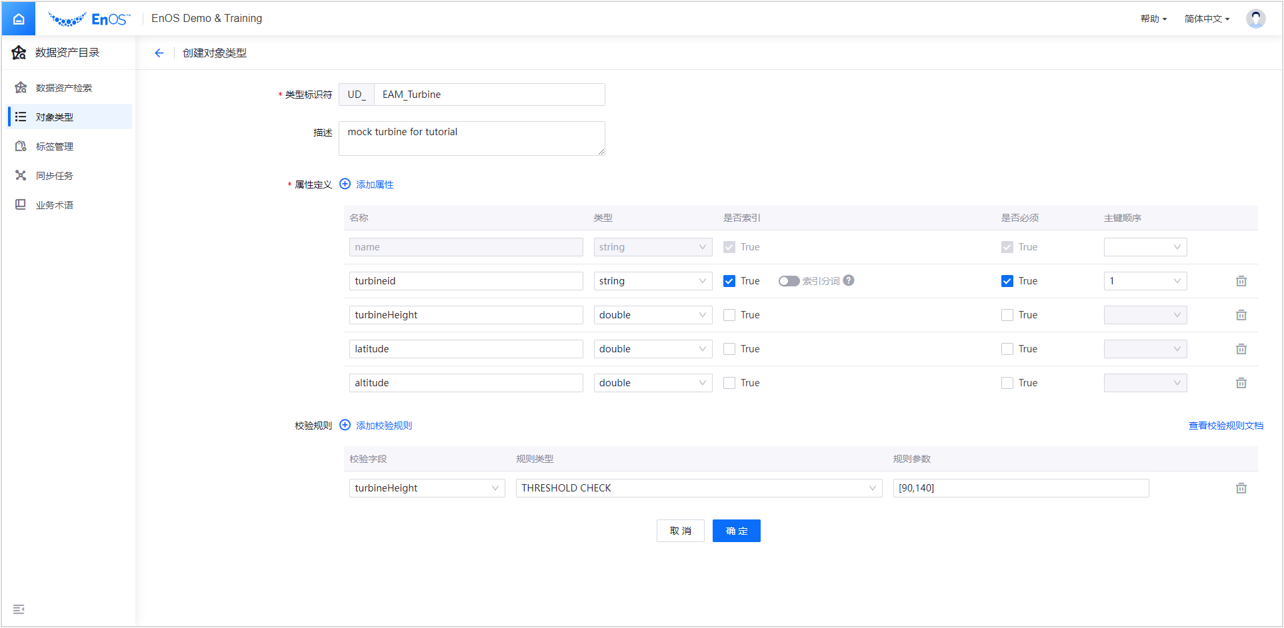Check the required box for latitude
1284x628 pixels.
[1007, 349]
